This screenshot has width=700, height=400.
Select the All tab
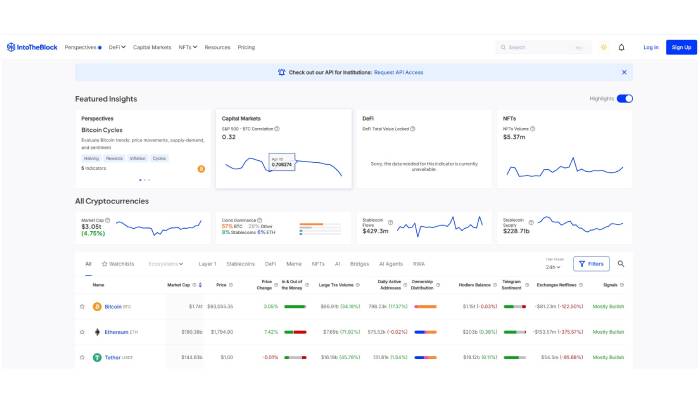(x=88, y=264)
